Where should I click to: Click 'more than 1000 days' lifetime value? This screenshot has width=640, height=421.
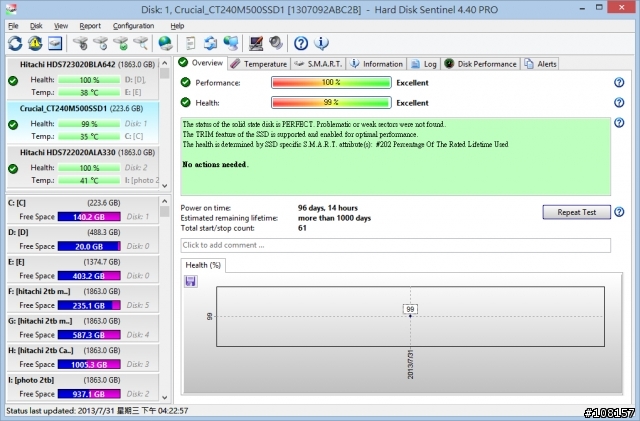click(x=334, y=218)
